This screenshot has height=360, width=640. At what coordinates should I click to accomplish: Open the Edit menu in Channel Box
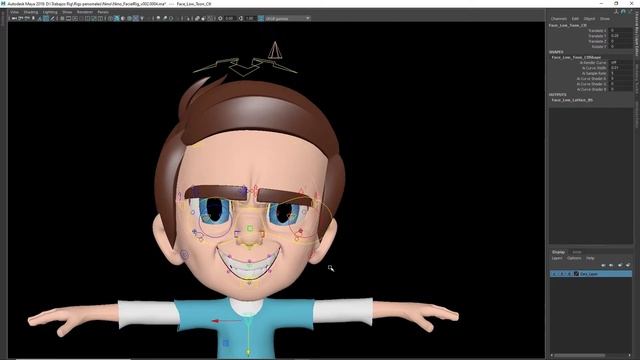(x=575, y=19)
